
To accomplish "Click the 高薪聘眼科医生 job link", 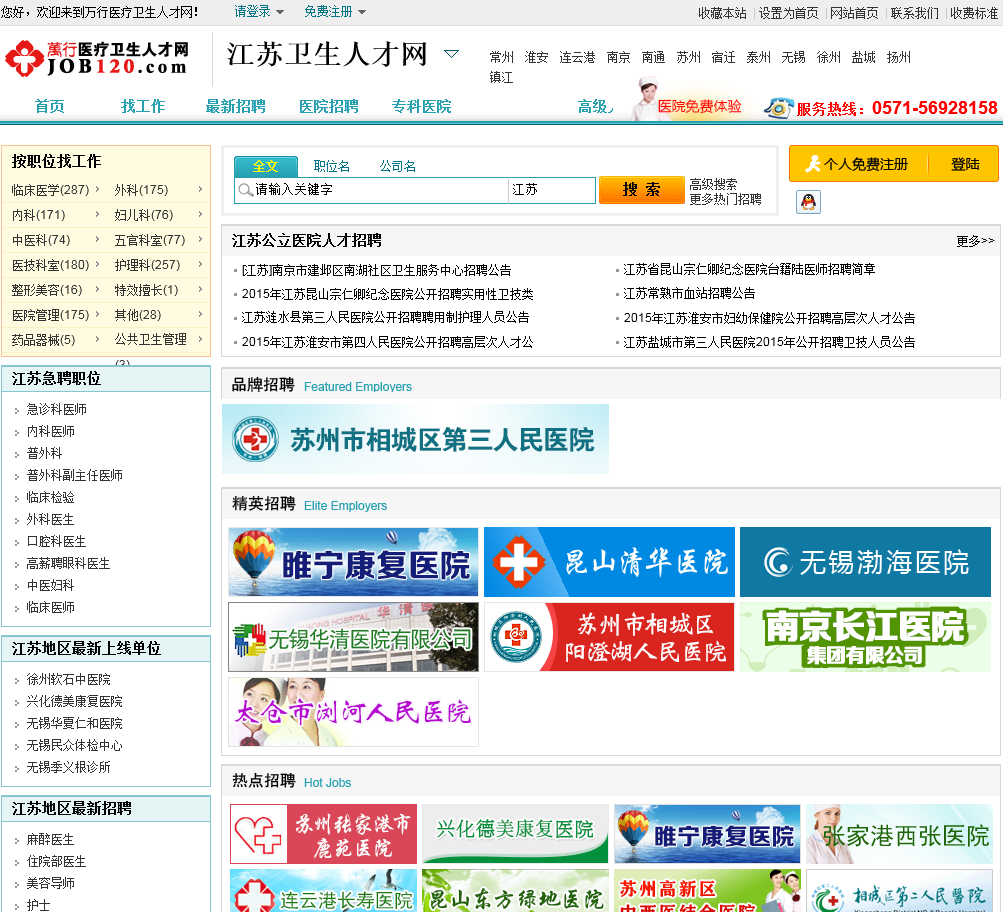I will (68, 563).
